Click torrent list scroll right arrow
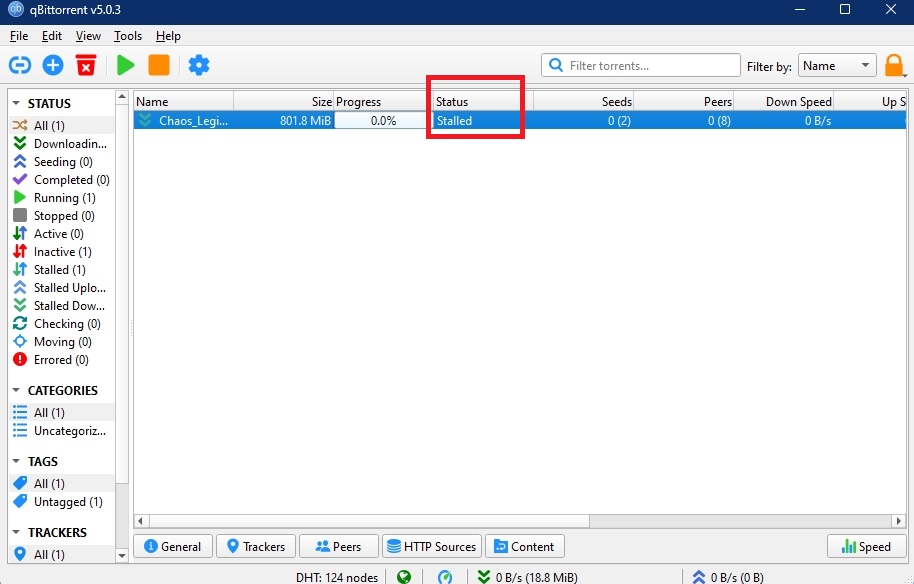Viewport: 914px width, 584px height. click(x=899, y=520)
